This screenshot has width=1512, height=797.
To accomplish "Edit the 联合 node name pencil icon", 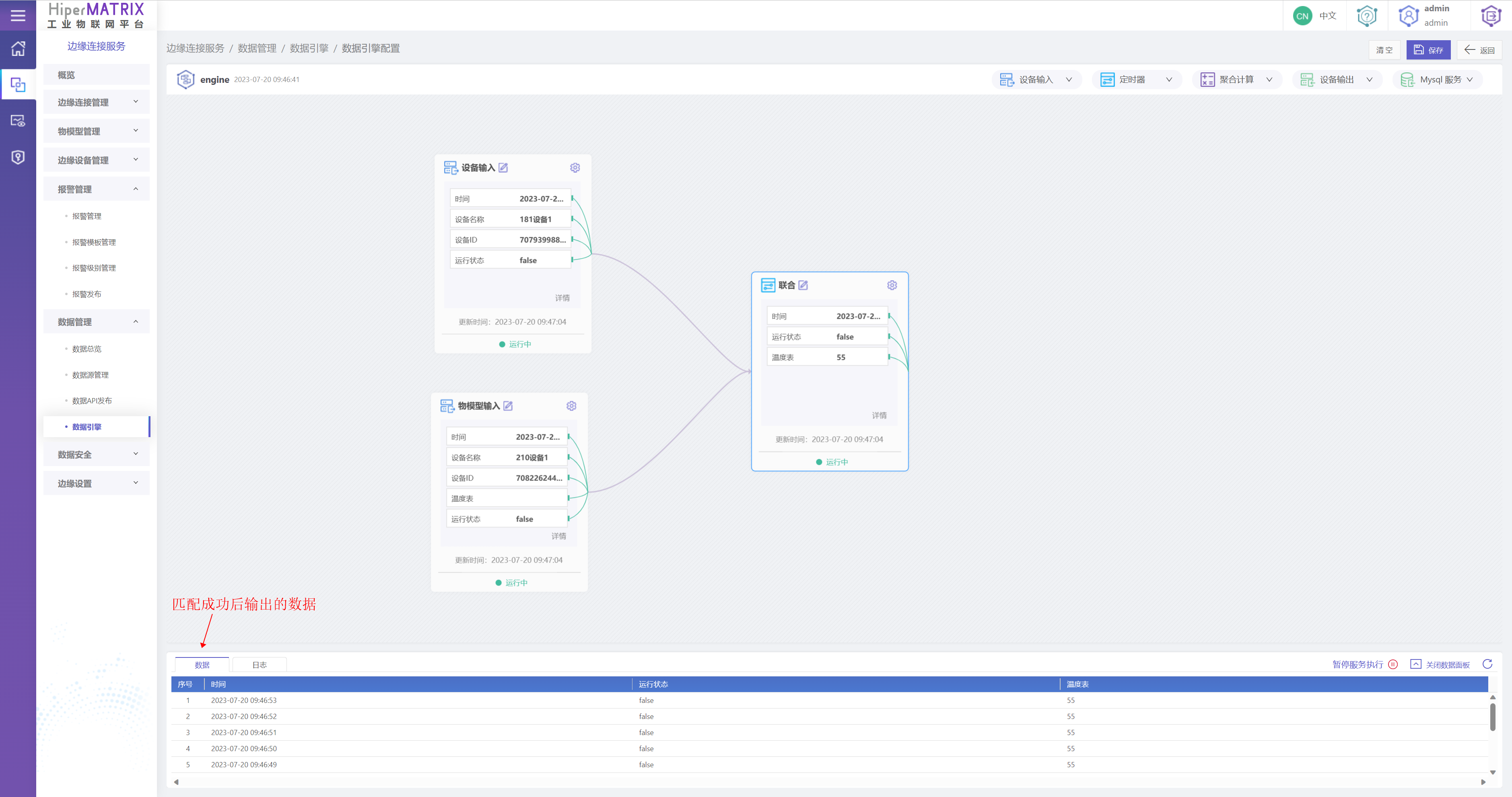I will [803, 285].
